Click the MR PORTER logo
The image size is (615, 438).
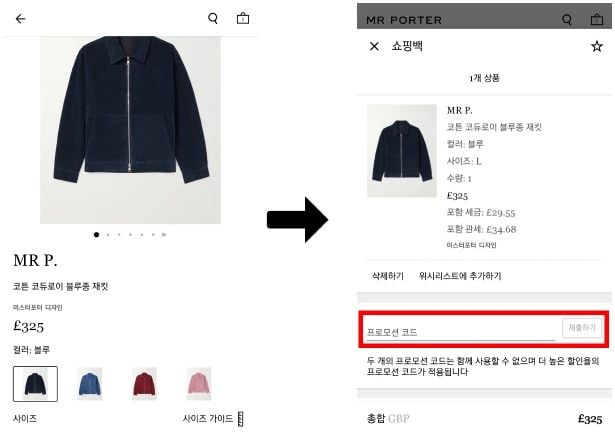(404, 20)
